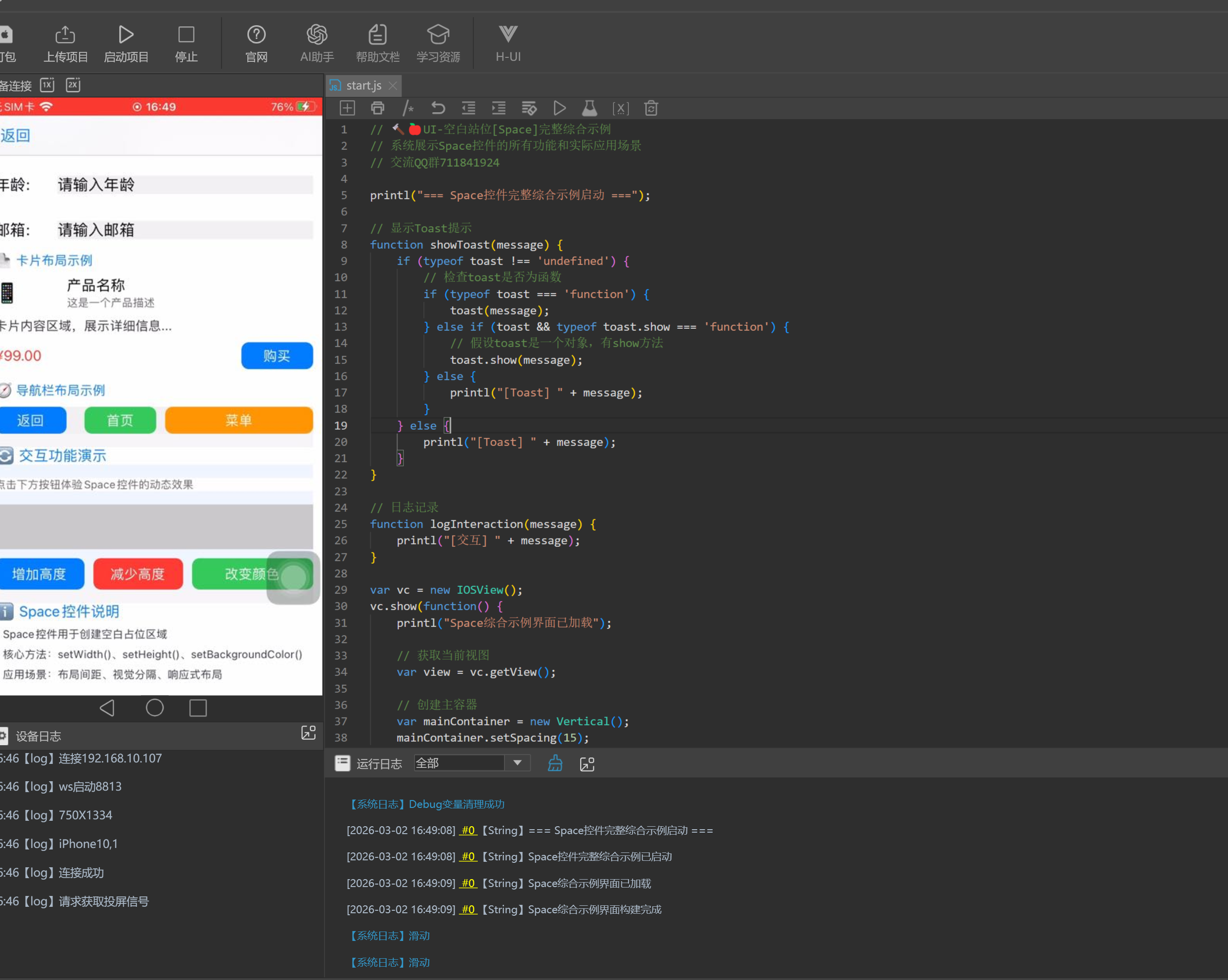The image size is (1228, 980).
Task: Toggle 2X screen scale button
Action: point(73,86)
